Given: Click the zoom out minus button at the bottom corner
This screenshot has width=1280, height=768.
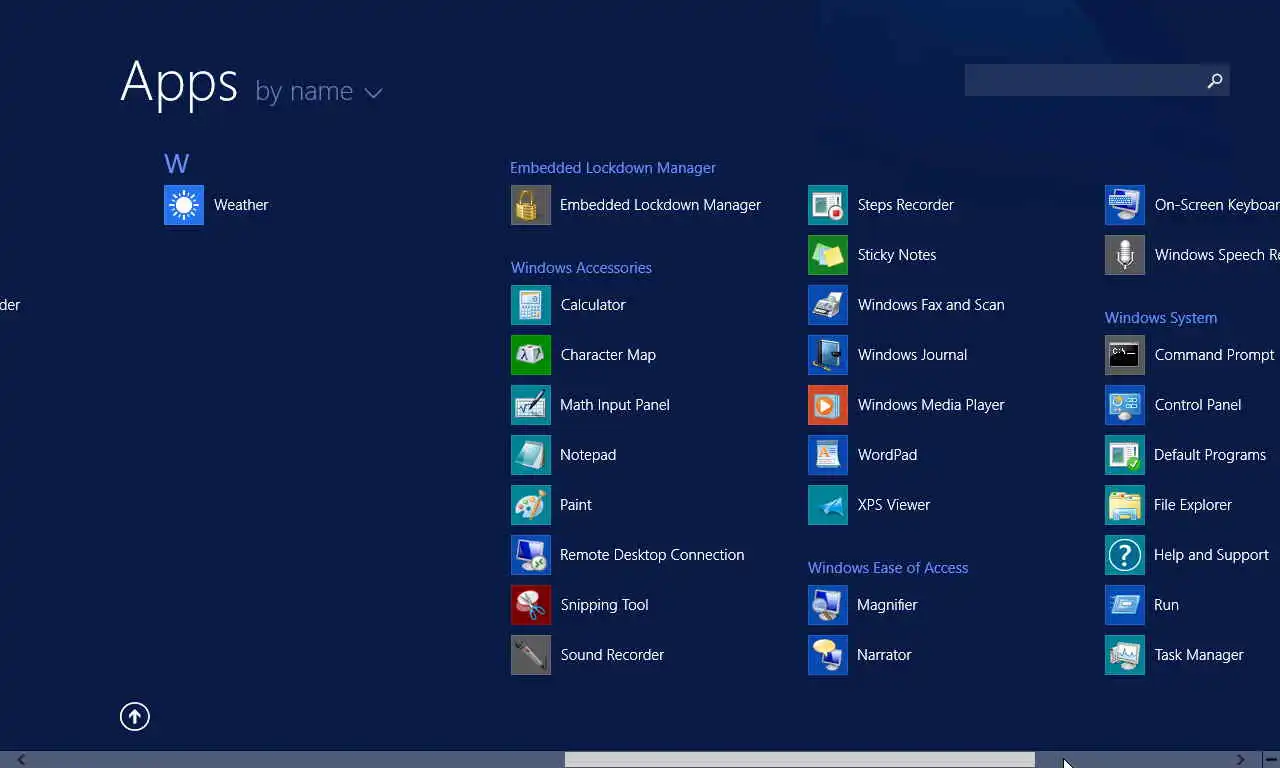Looking at the screenshot, I should (x=1270, y=760).
